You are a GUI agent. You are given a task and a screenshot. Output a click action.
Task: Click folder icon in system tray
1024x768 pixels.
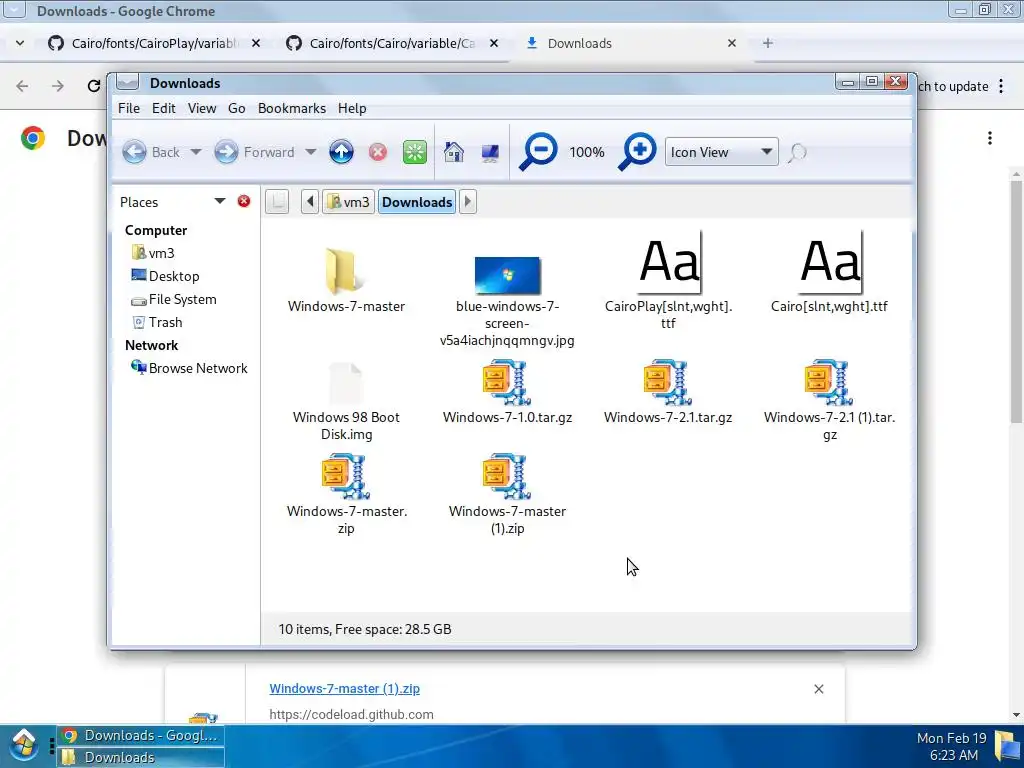click(x=1007, y=746)
